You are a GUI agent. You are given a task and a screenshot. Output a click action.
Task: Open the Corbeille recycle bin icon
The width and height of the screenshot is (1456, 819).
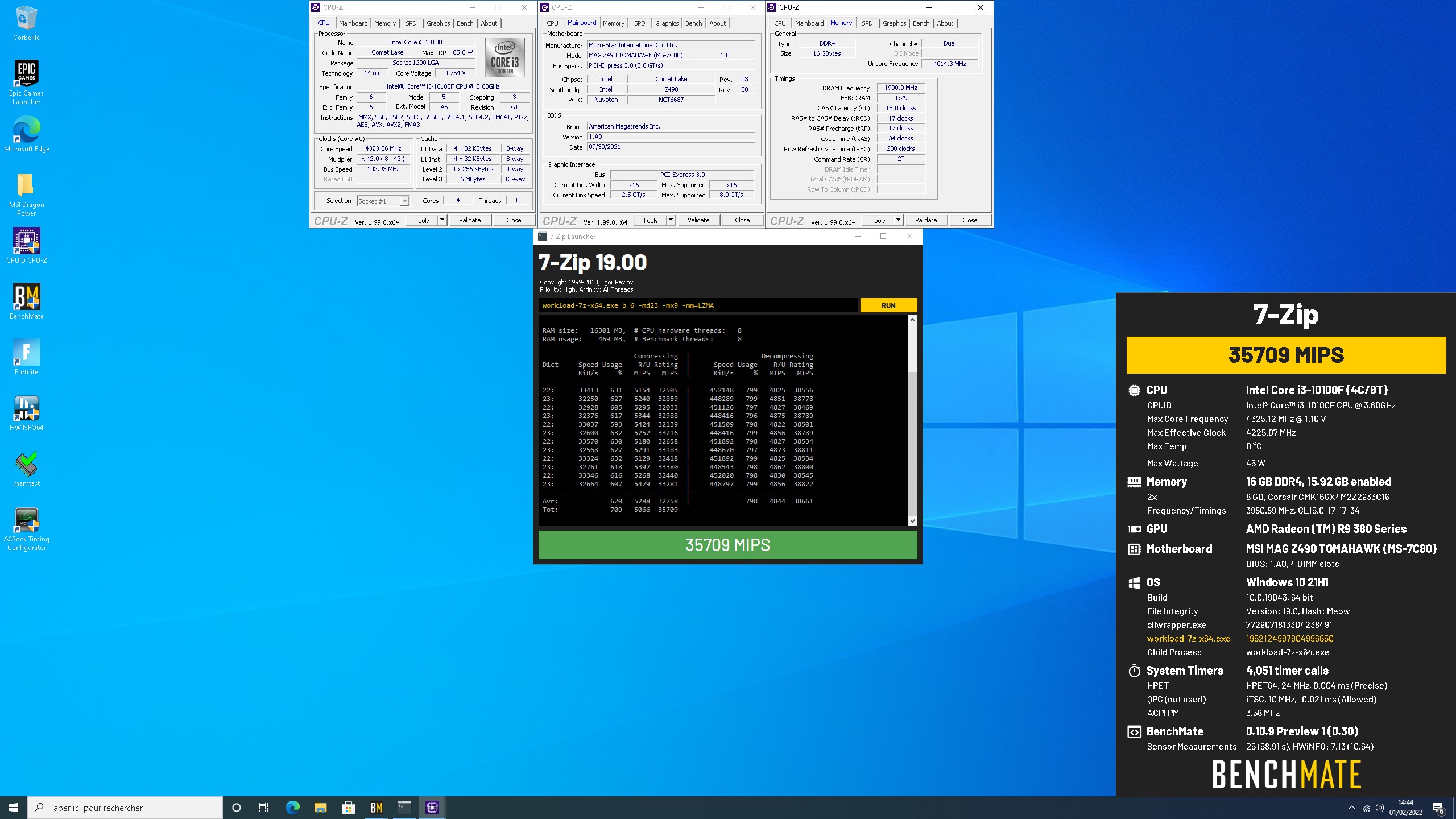(26, 23)
